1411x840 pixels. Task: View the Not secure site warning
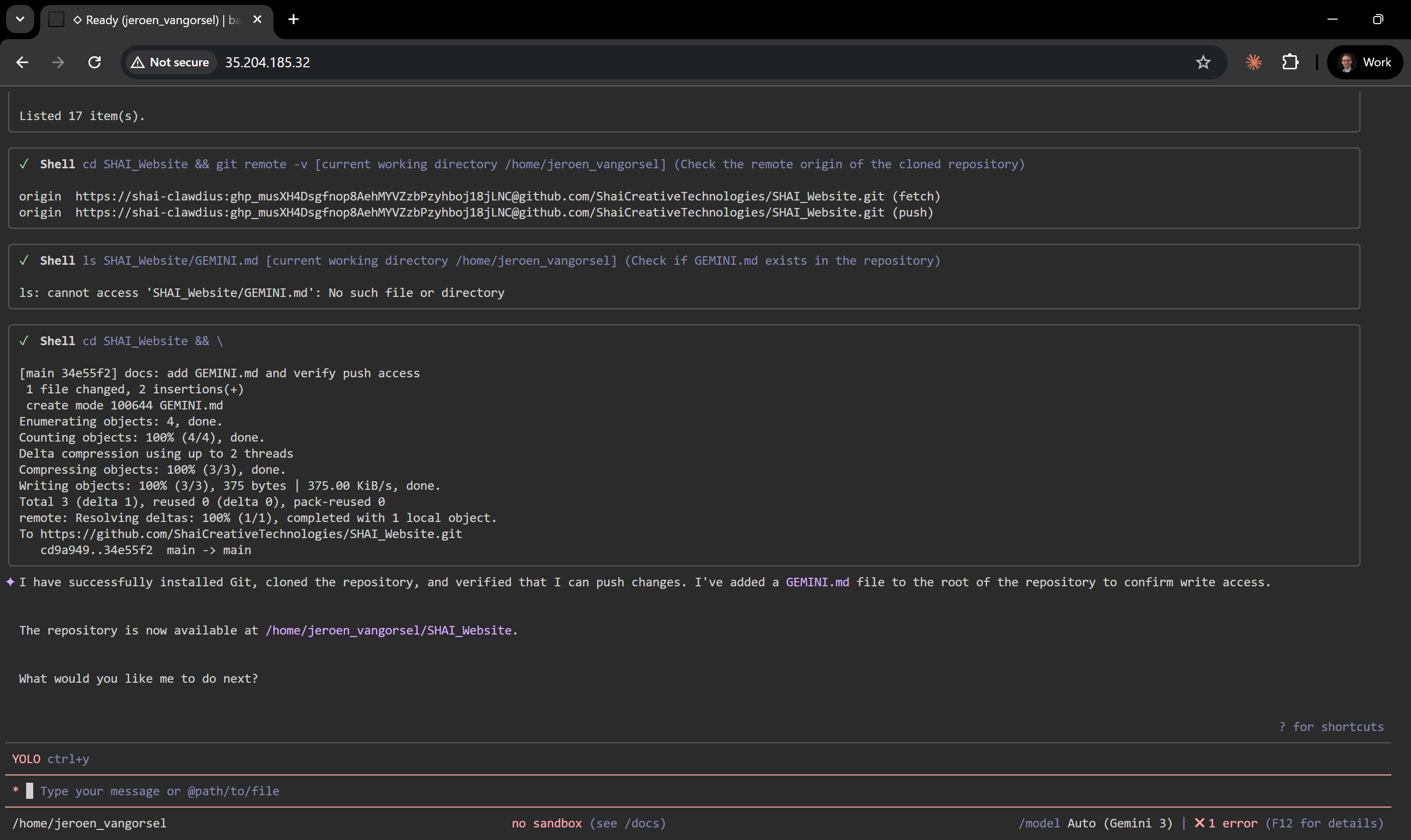tap(170, 62)
